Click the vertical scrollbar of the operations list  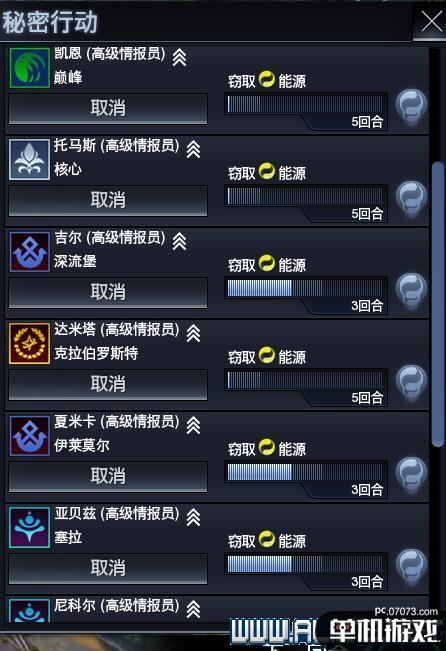[437, 304]
